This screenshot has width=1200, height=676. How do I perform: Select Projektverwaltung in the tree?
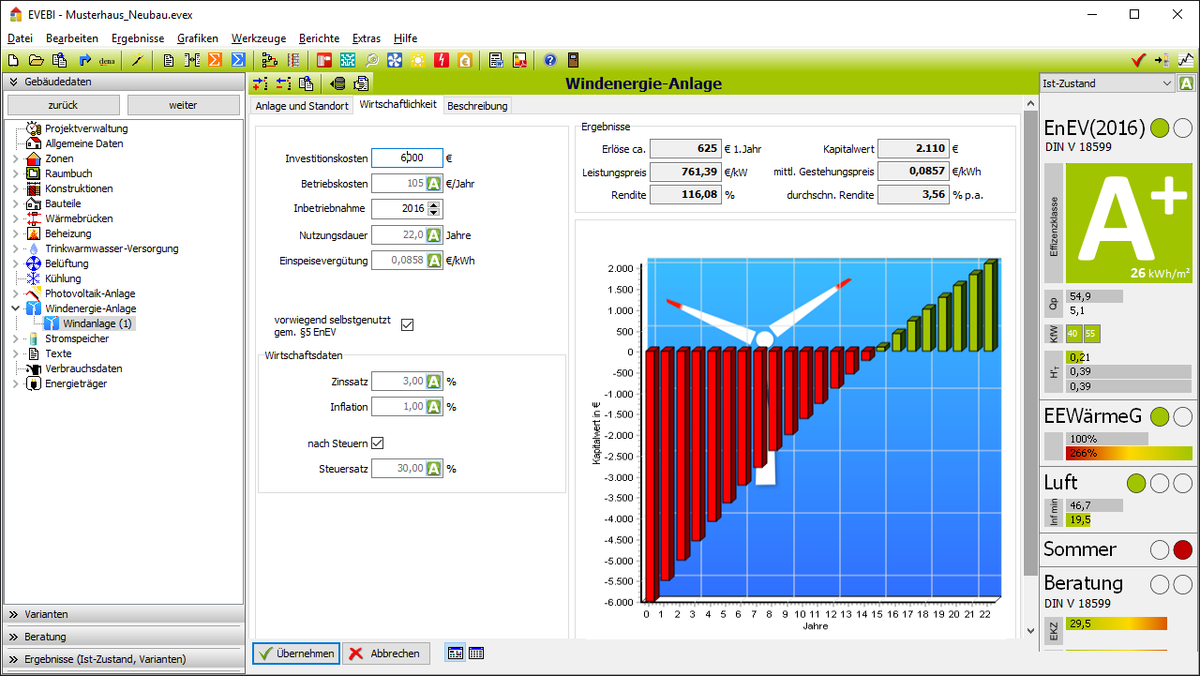click(86, 129)
